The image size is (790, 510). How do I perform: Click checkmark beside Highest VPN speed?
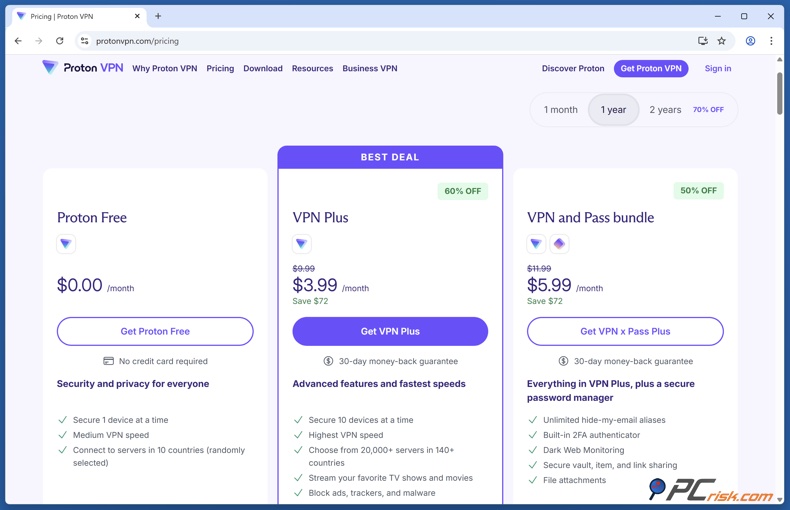pyautogui.click(x=298, y=435)
